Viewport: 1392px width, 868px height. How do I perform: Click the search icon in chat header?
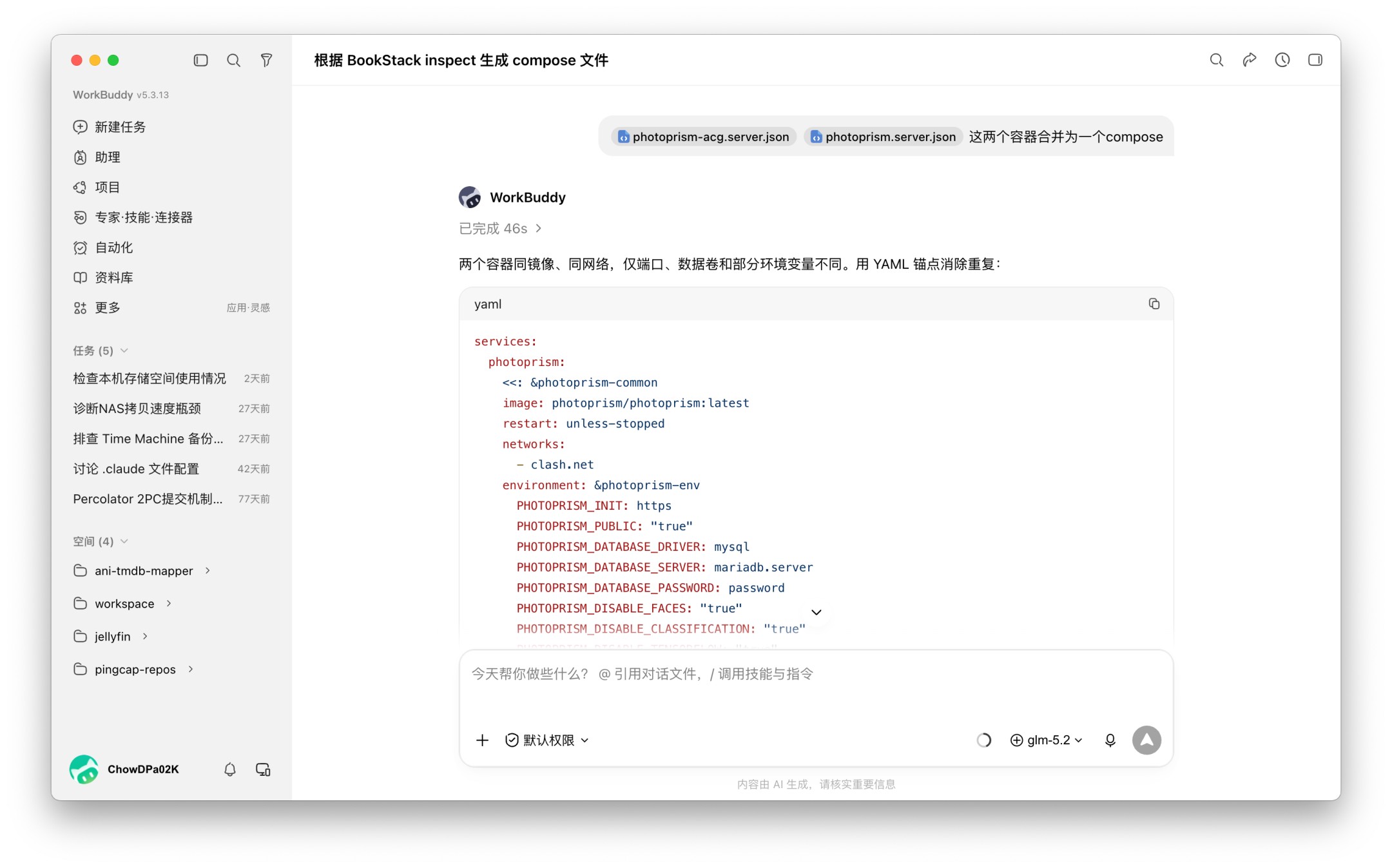[x=1216, y=60]
